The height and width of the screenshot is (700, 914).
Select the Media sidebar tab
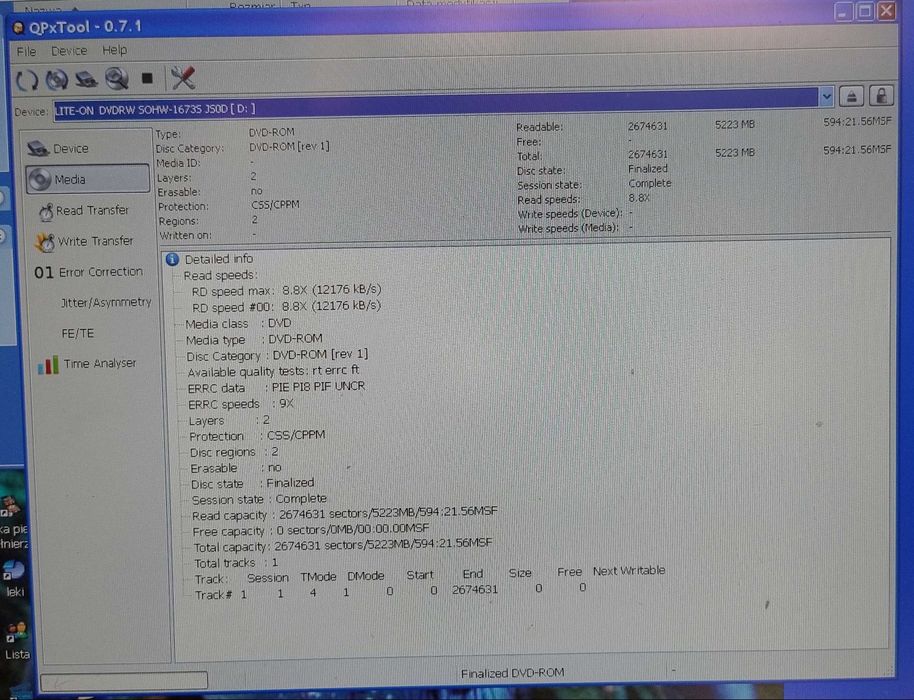pyautogui.click(x=87, y=179)
